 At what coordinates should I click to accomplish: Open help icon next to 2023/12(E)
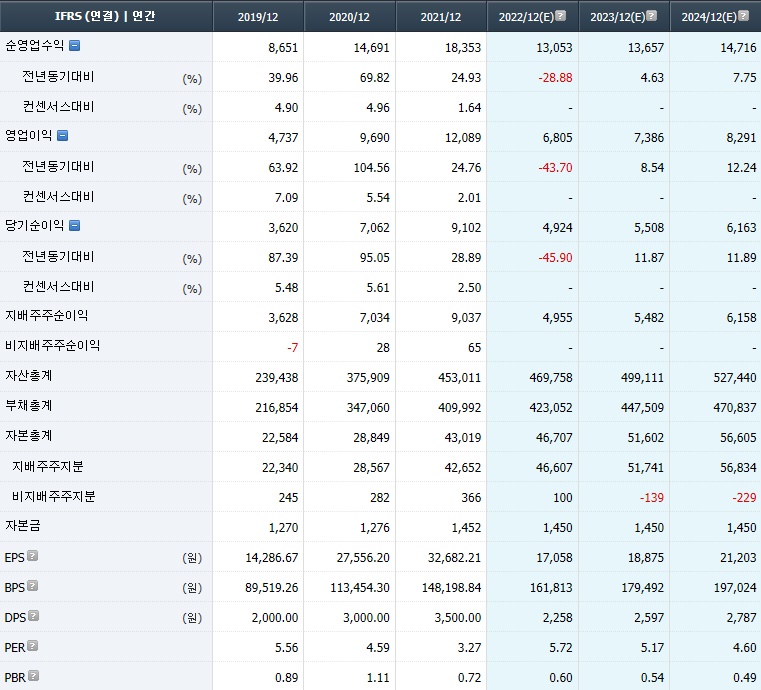tap(652, 16)
